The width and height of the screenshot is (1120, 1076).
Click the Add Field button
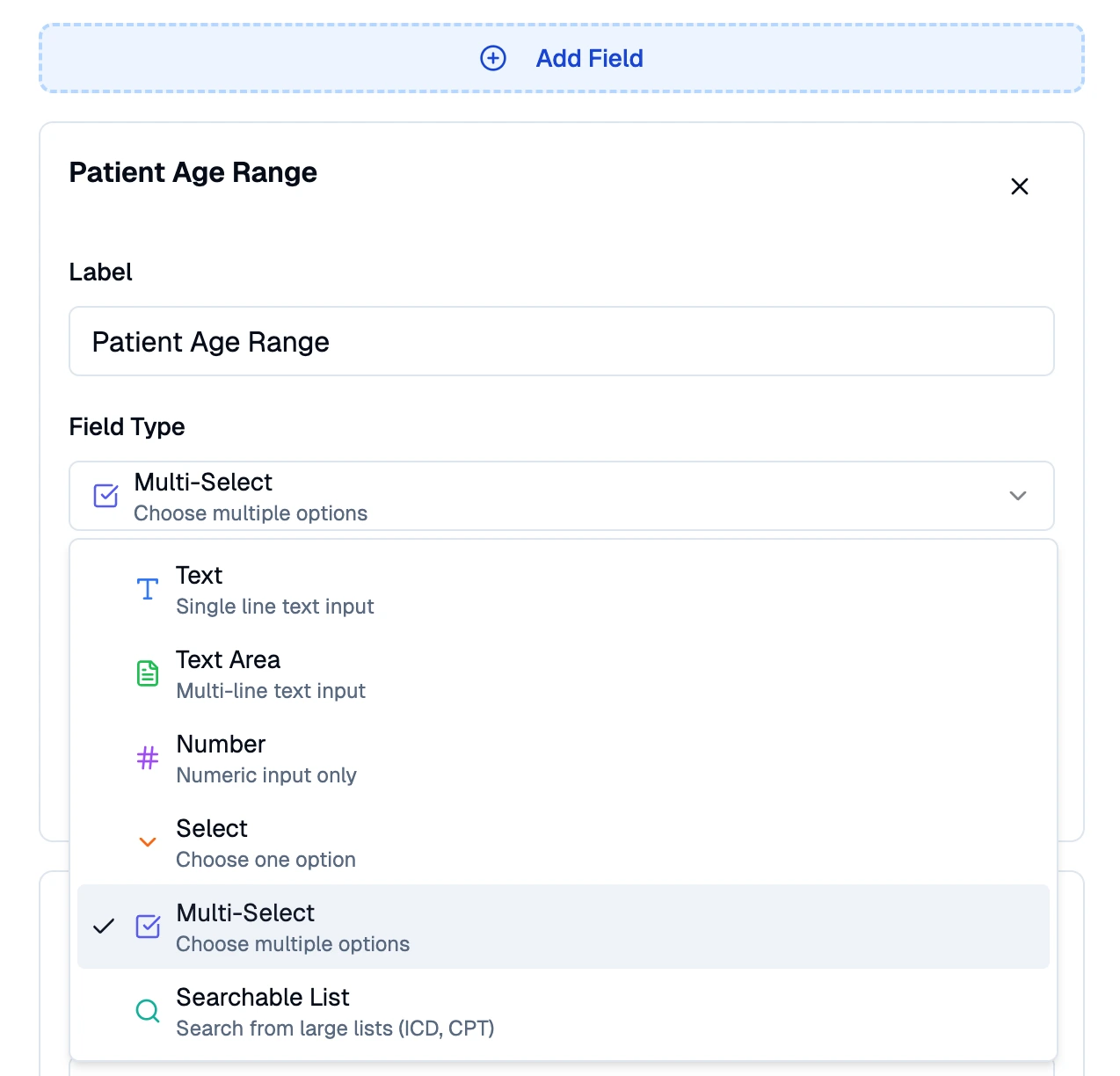[x=562, y=58]
